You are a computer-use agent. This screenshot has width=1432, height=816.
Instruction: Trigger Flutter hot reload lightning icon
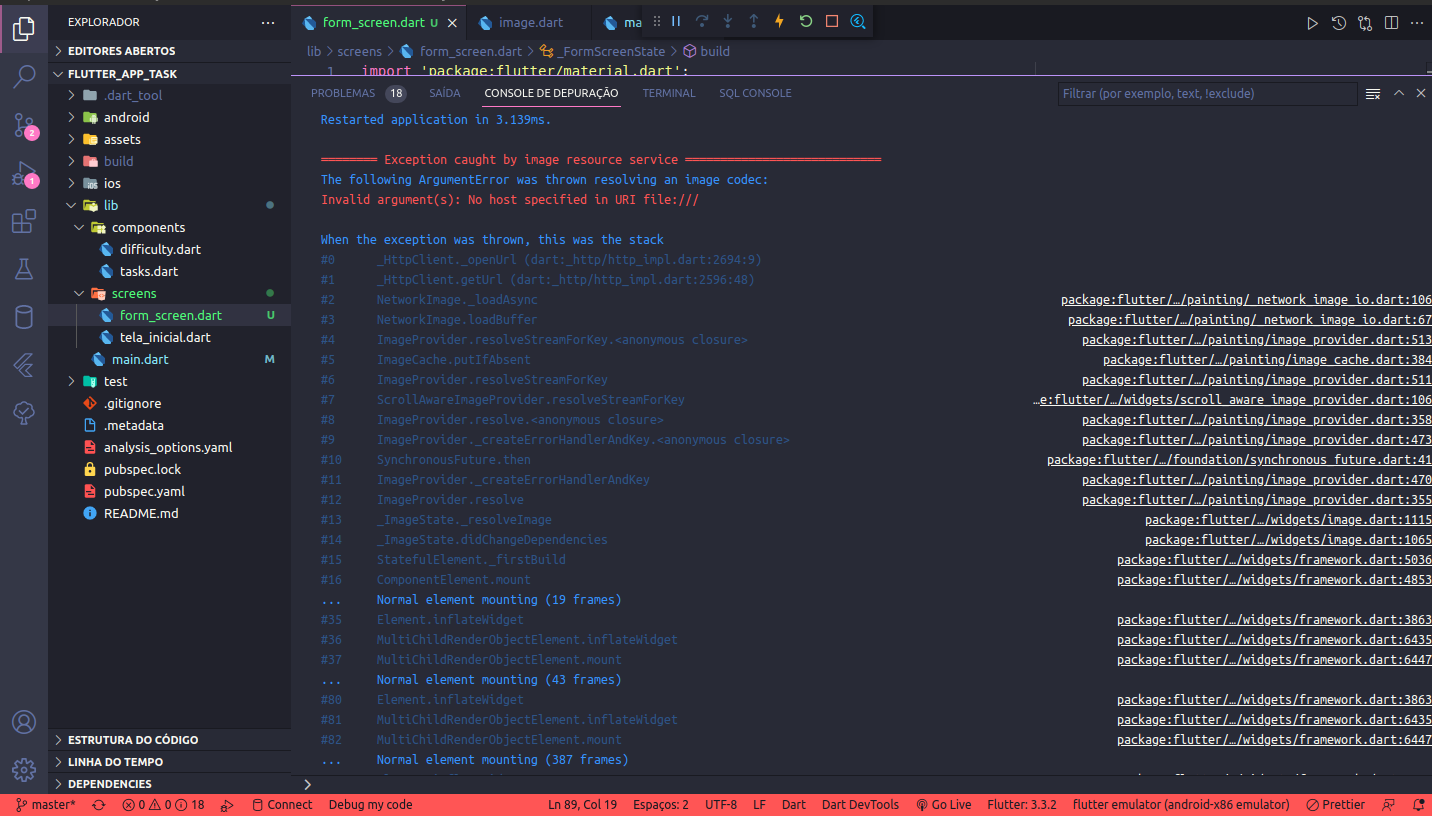[780, 21]
